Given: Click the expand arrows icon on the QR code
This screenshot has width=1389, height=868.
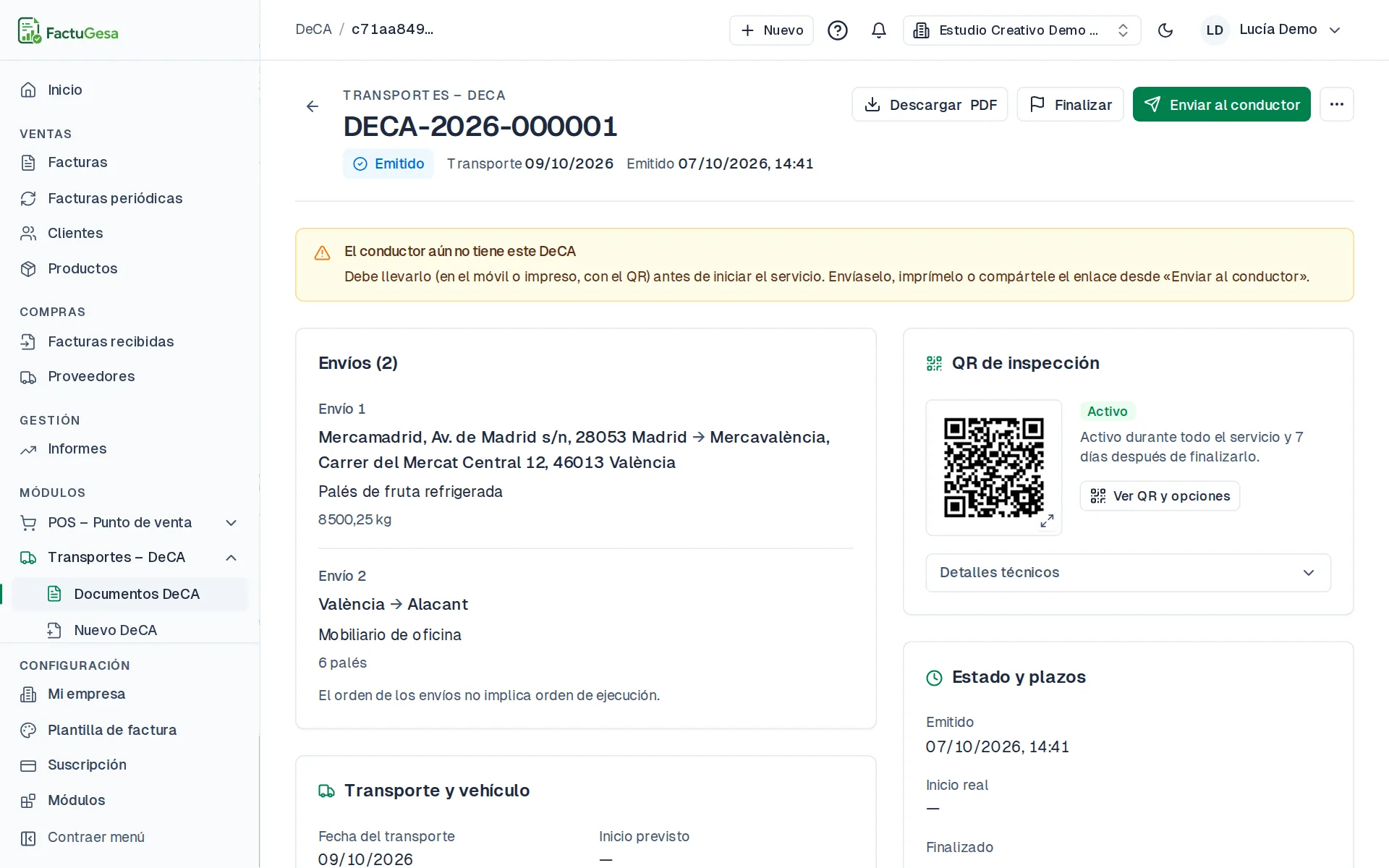Looking at the screenshot, I should pyautogui.click(x=1047, y=521).
